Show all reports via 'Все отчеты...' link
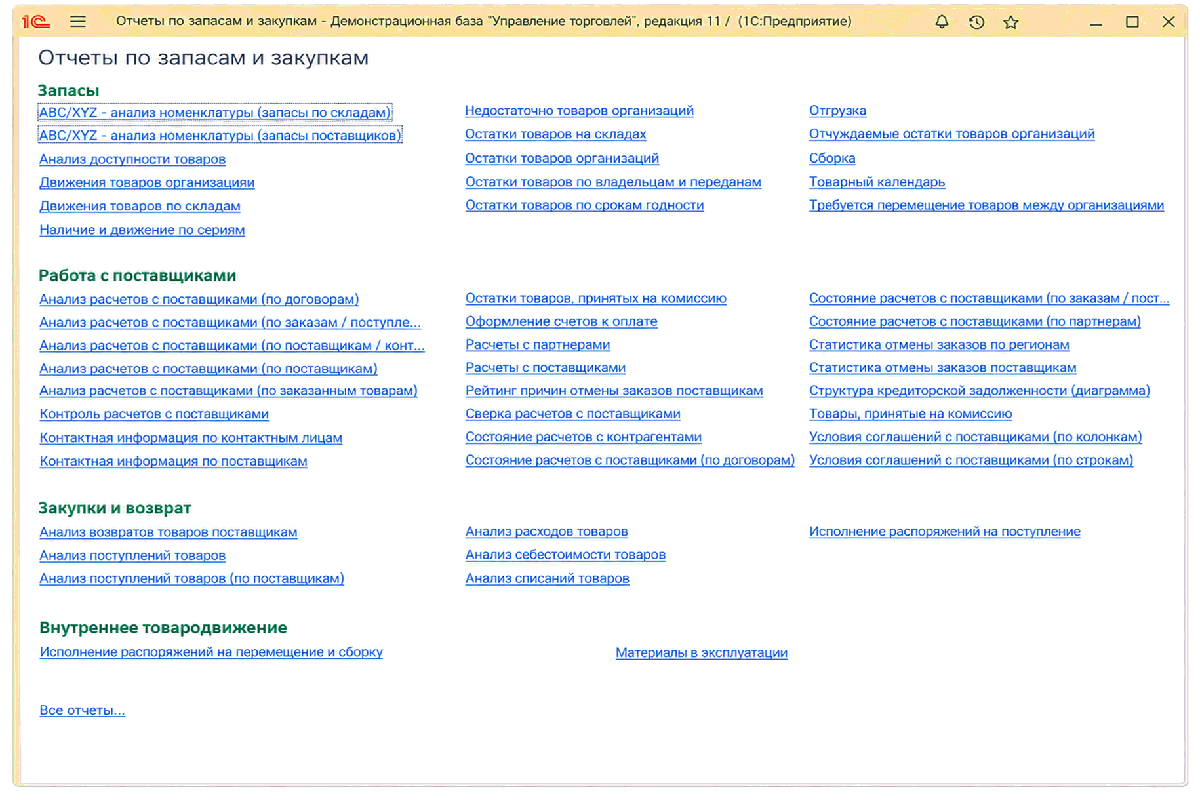This screenshot has height=800, width=1200. pos(82,711)
